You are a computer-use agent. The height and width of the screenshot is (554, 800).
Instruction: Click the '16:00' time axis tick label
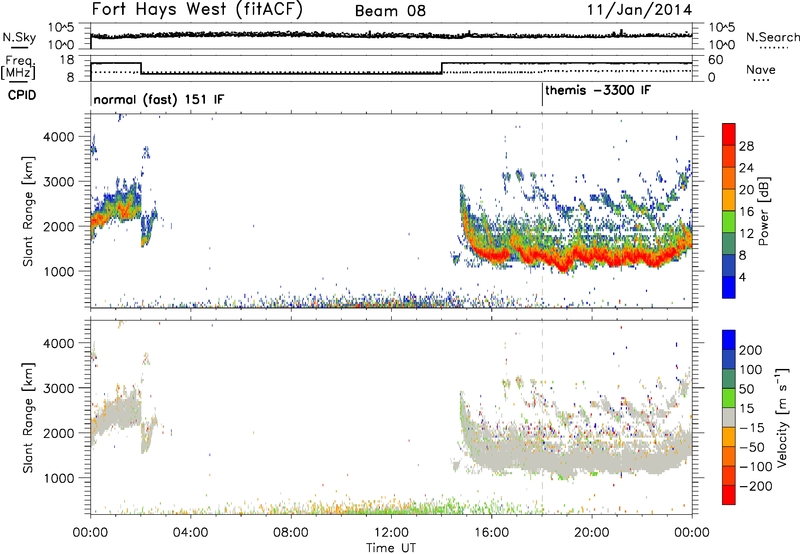(x=491, y=533)
